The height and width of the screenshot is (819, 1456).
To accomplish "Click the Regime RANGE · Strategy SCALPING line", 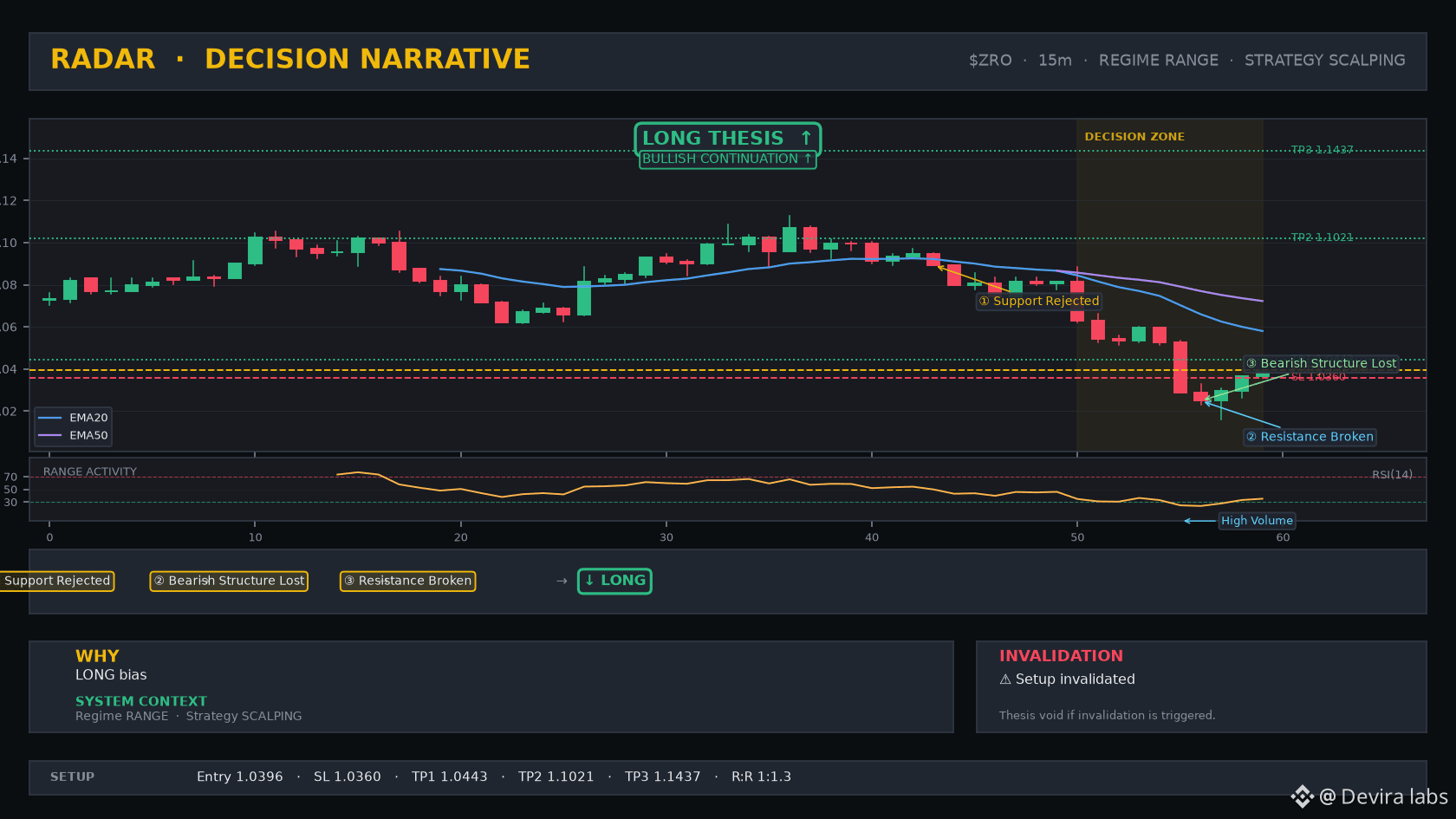I will (x=189, y=716).
